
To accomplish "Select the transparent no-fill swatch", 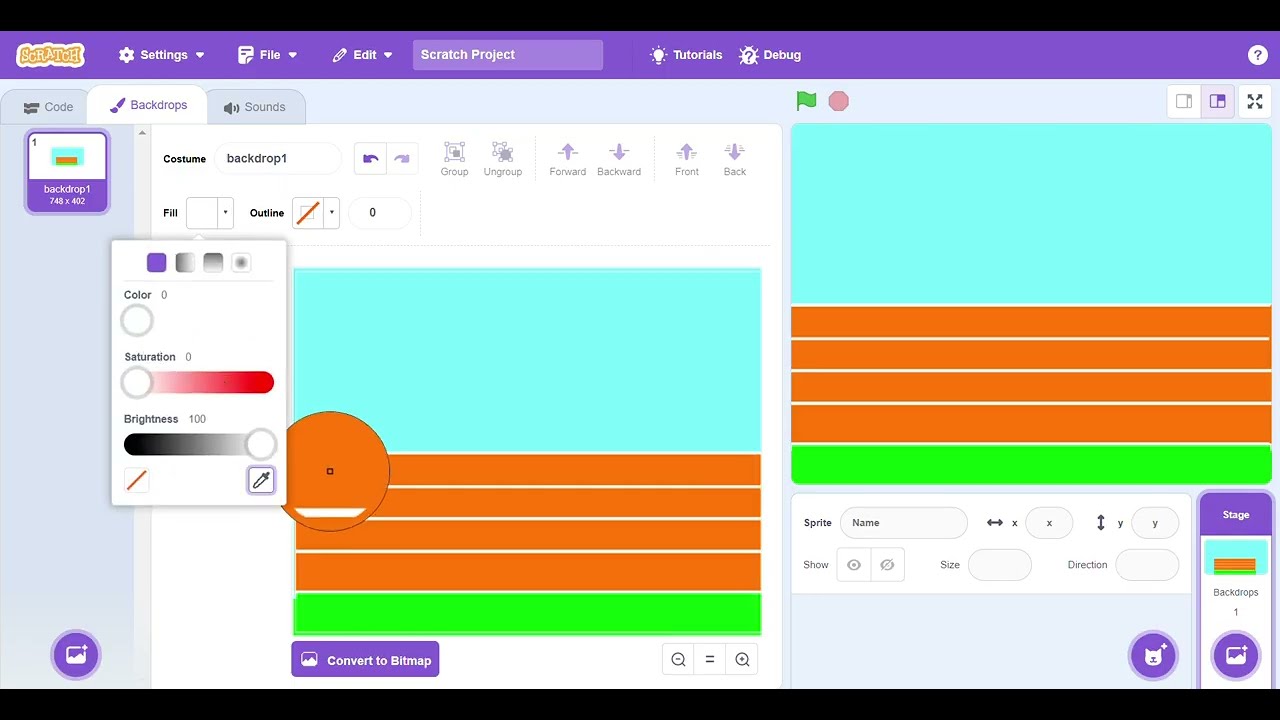I will [137, 481].
